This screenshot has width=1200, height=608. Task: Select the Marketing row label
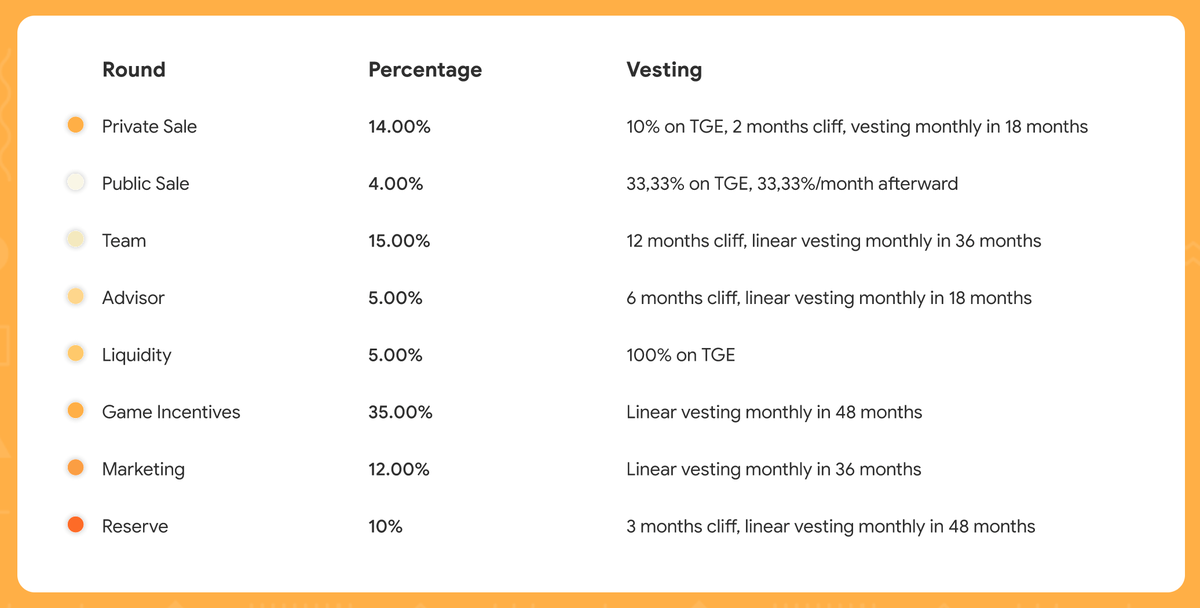tap(143, 469)
